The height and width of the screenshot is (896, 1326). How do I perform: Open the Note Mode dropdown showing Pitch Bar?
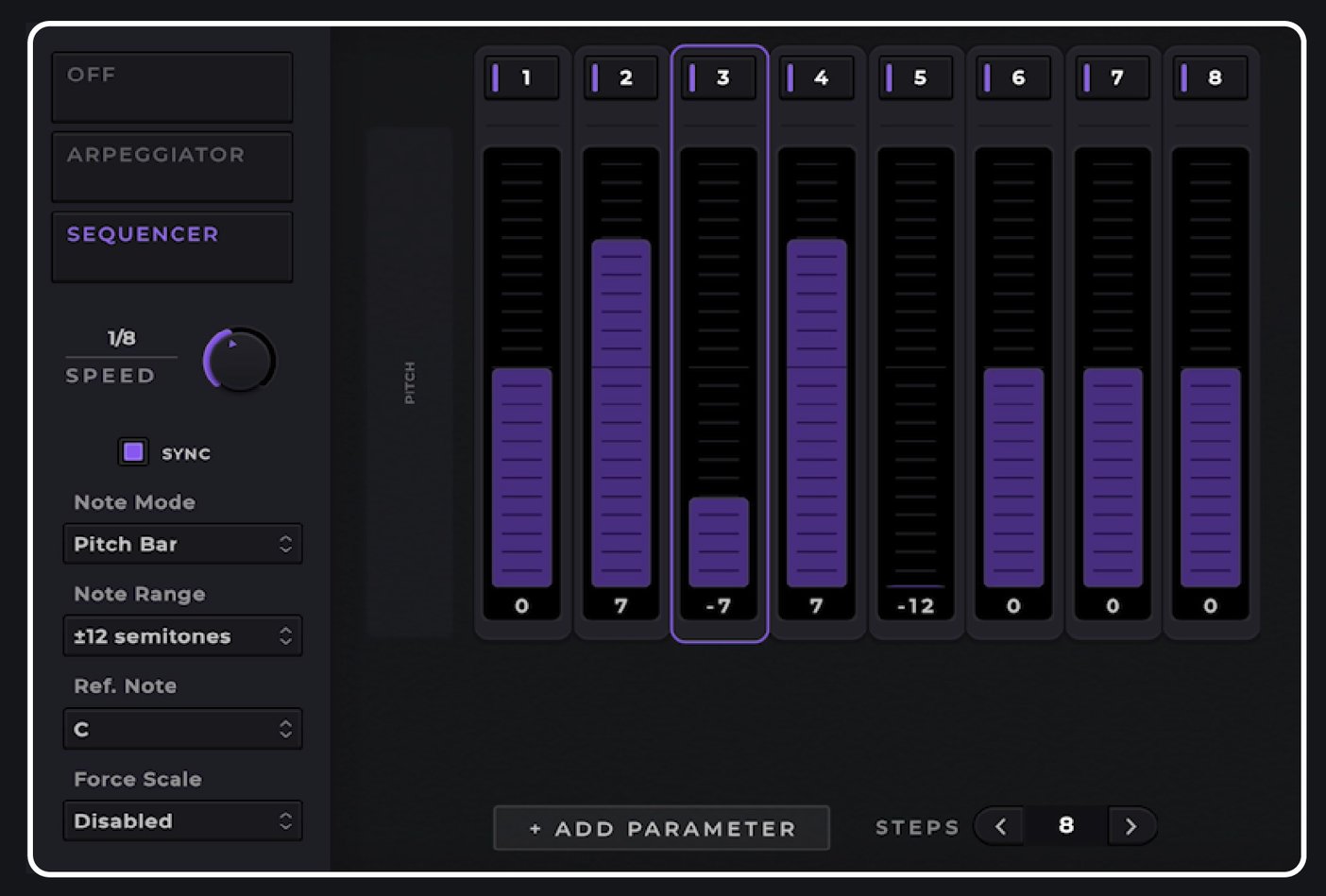click(x=182, y=544)
